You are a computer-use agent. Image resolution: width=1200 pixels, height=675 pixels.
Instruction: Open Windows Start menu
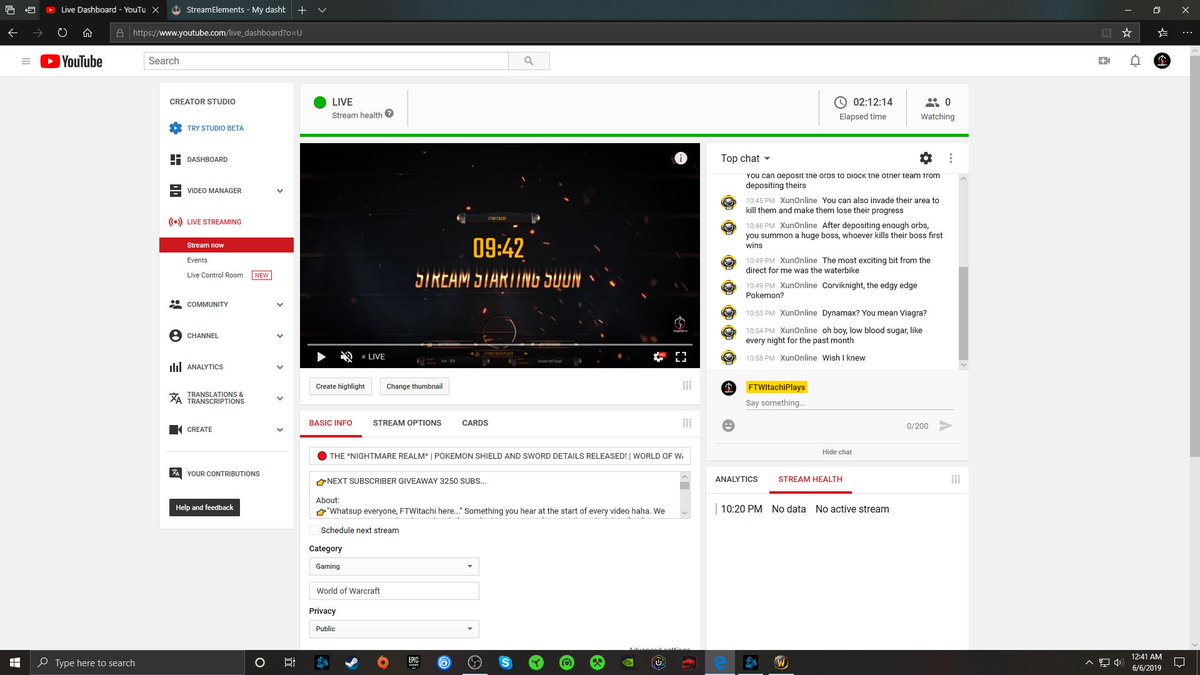15,662
